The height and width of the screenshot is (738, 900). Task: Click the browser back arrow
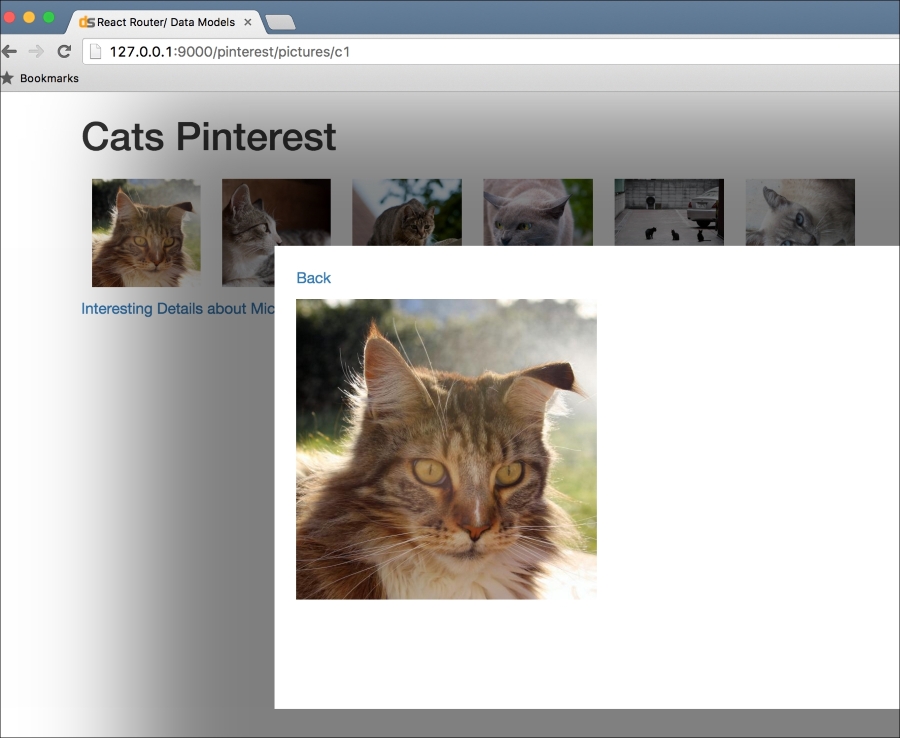[x=9, y=52]
